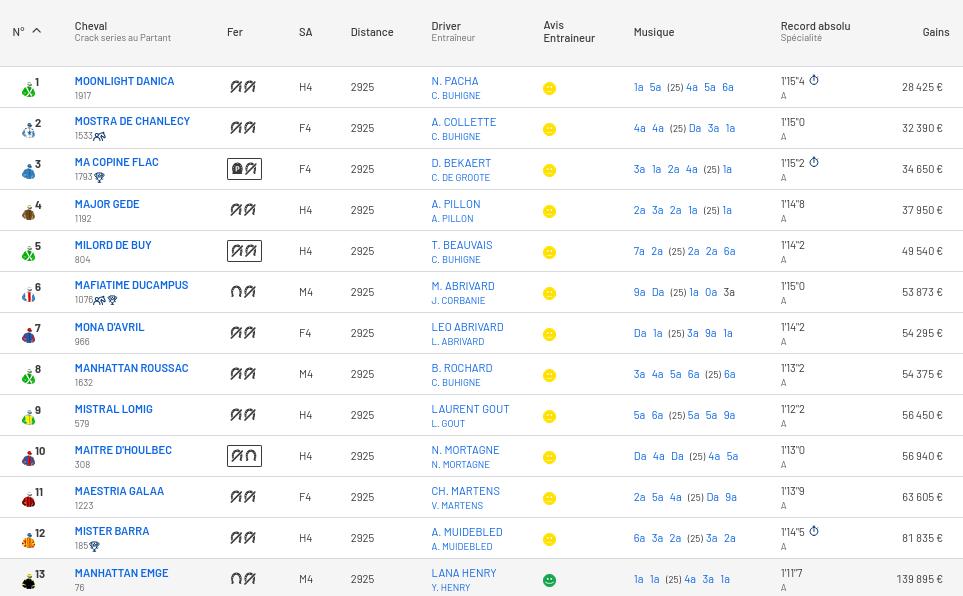Sort the table by Gains column
The height and width of the screenshot is (596, 963).
coord(935,32)
